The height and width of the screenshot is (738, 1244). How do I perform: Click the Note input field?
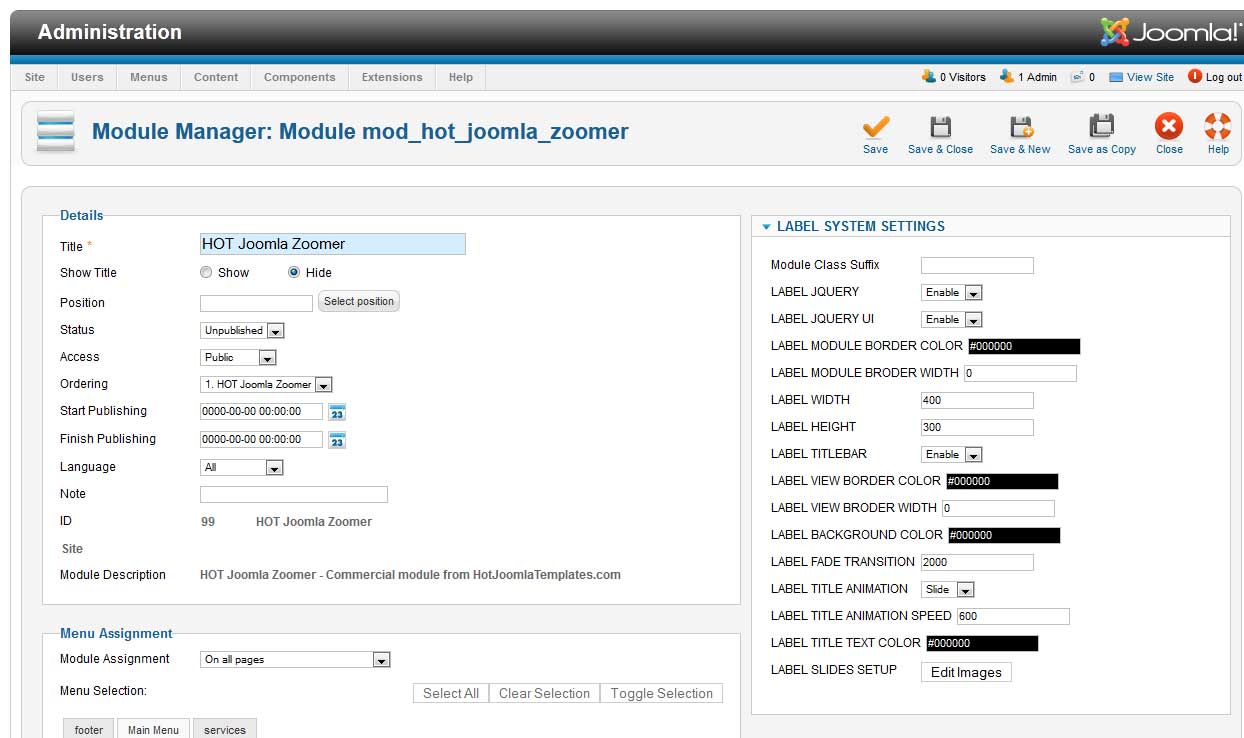pyautogui.click(x=294, y=494)
